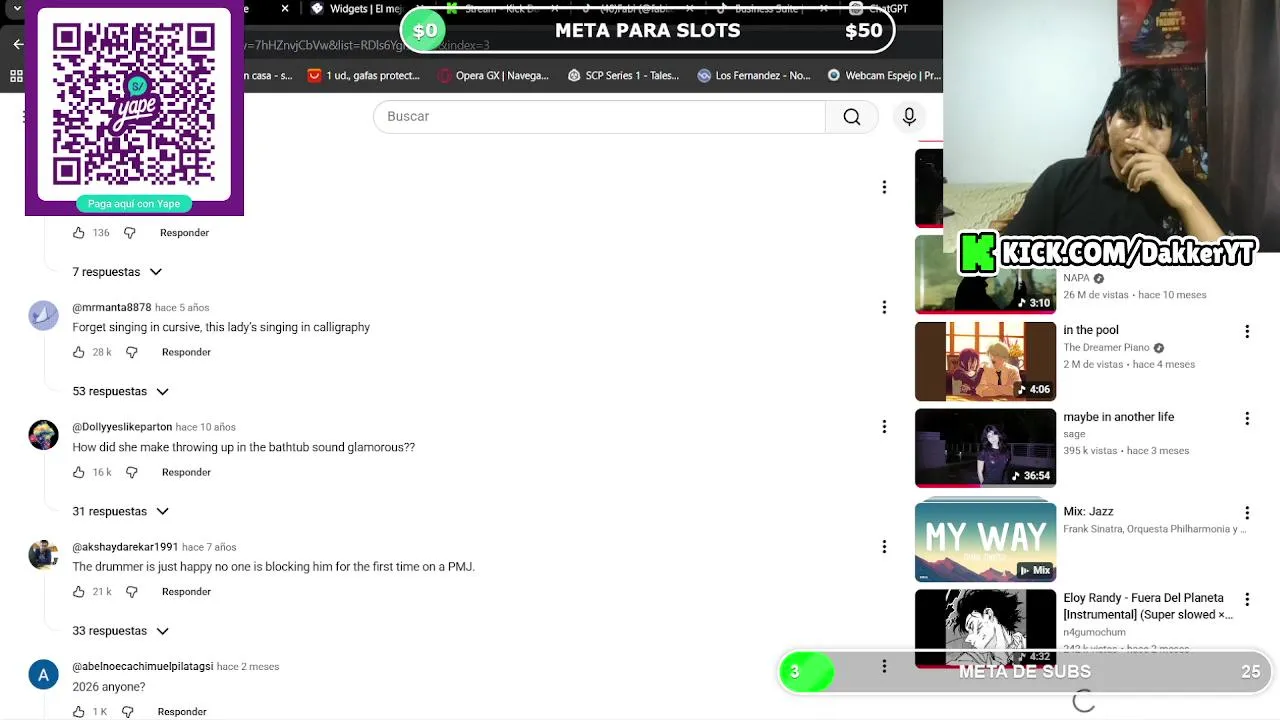Viewport: 1280px width, 720px height.
Task: Open 'in the pool' video title
Action: click(x=1091, y=330)
